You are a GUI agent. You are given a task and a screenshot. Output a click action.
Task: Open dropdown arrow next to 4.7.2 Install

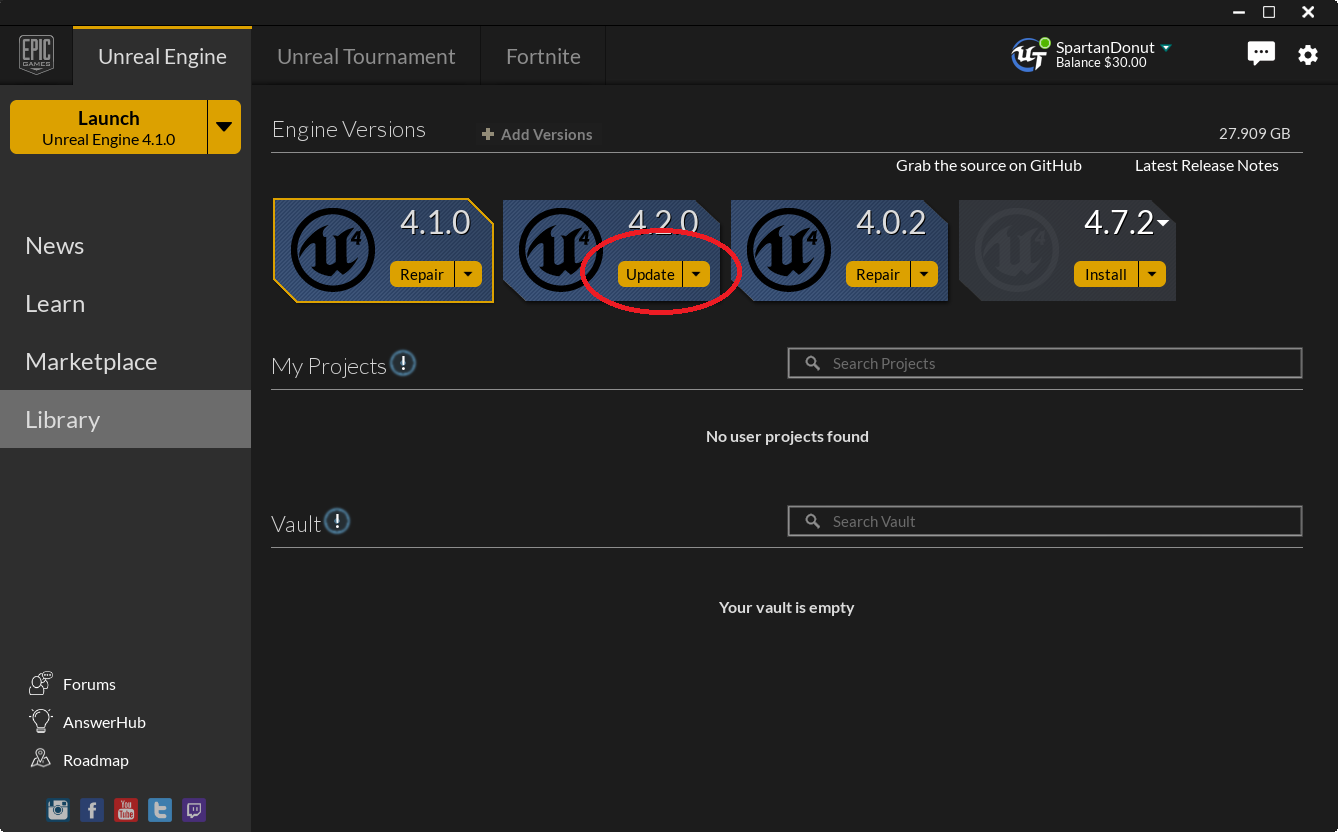coord(1152,274)
